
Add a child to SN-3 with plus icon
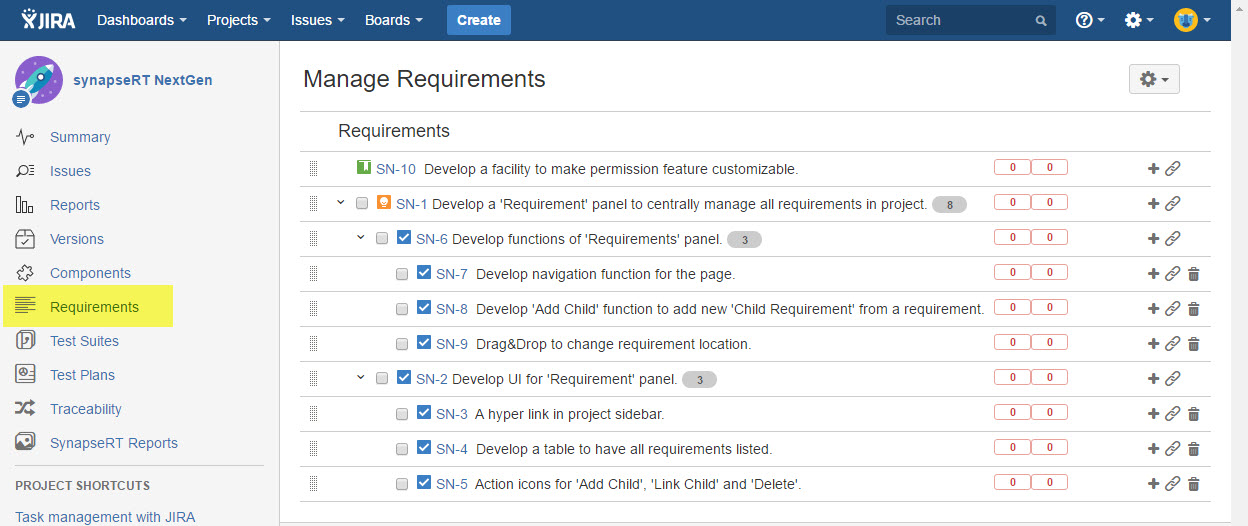click(x=1153, y=414)
